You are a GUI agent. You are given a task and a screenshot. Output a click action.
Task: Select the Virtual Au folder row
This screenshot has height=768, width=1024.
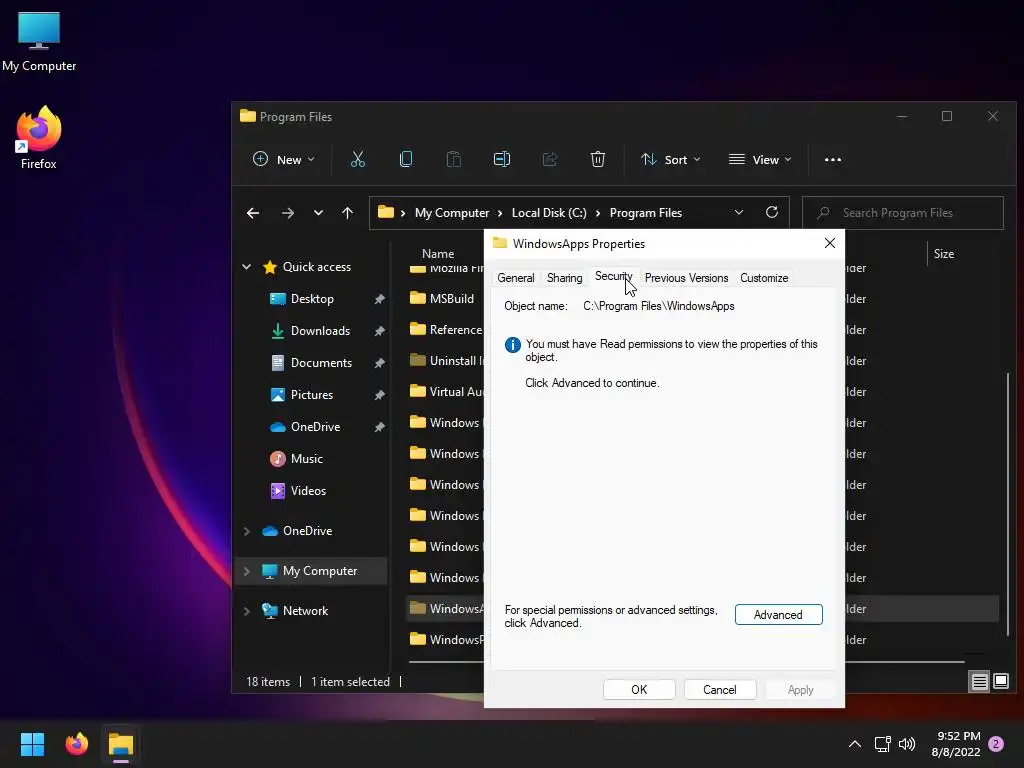tap(445, 392)
